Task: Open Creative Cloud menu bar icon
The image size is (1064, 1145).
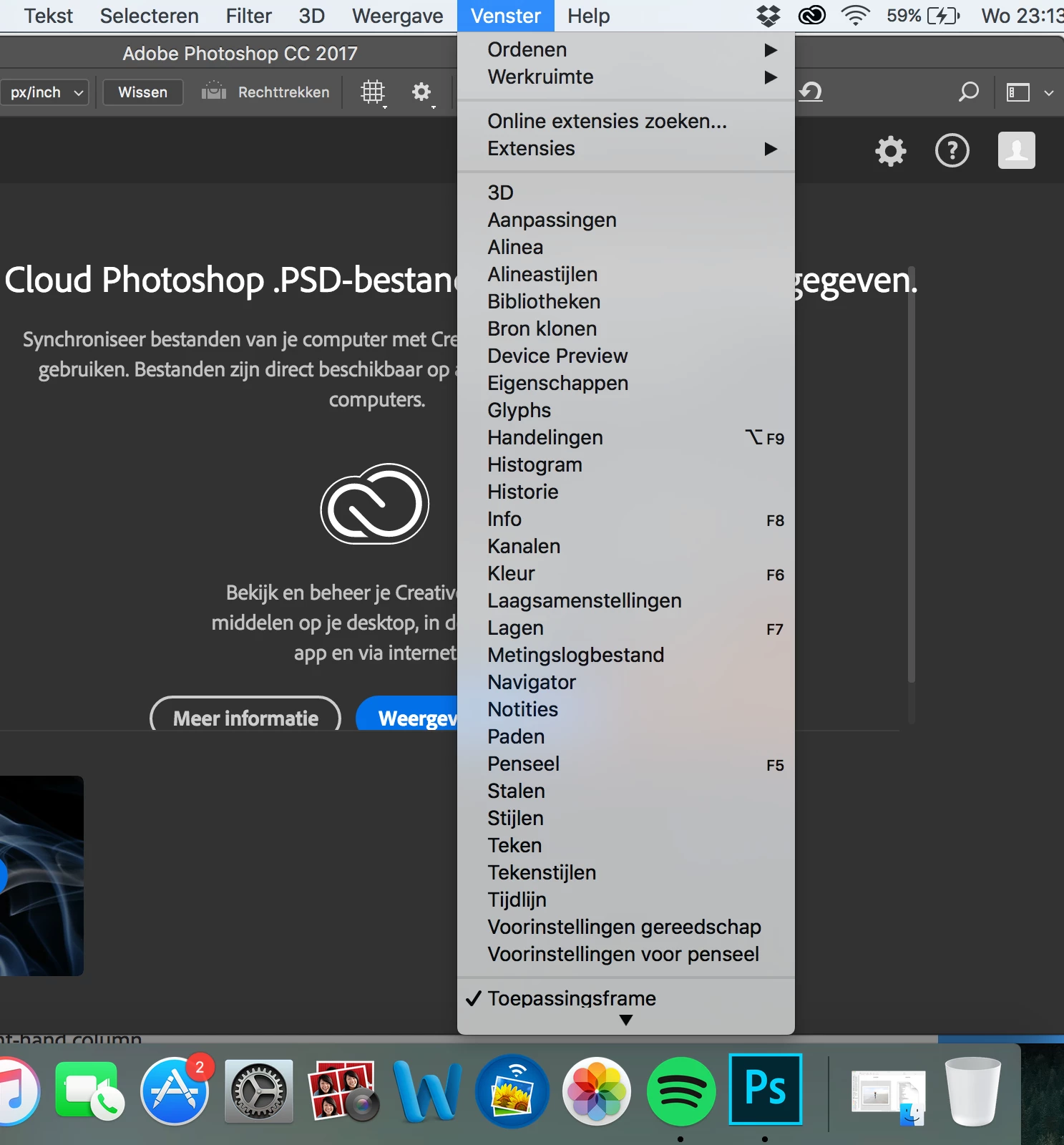Action: (x=812, y=15)
